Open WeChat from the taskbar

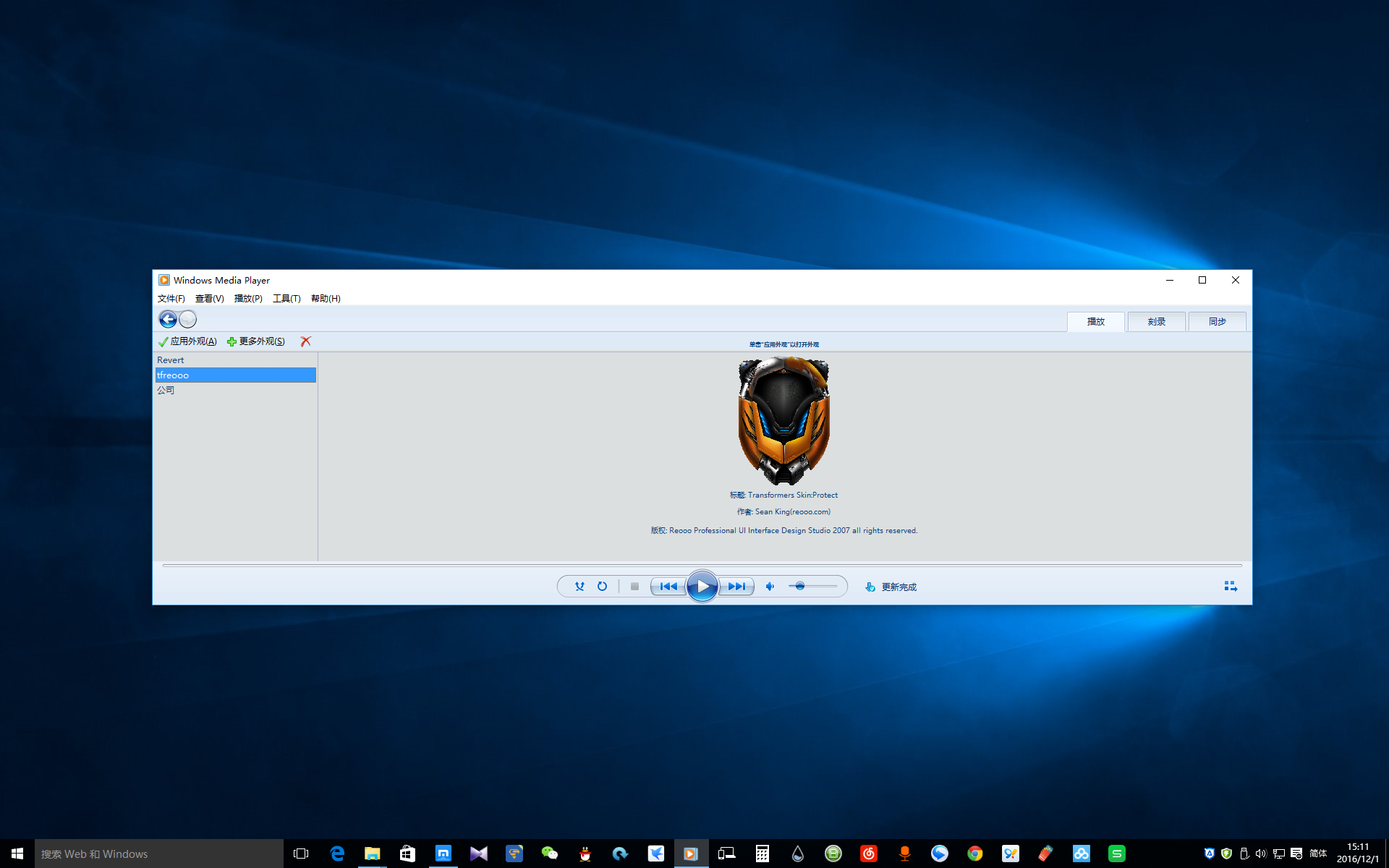pos(550,854)
